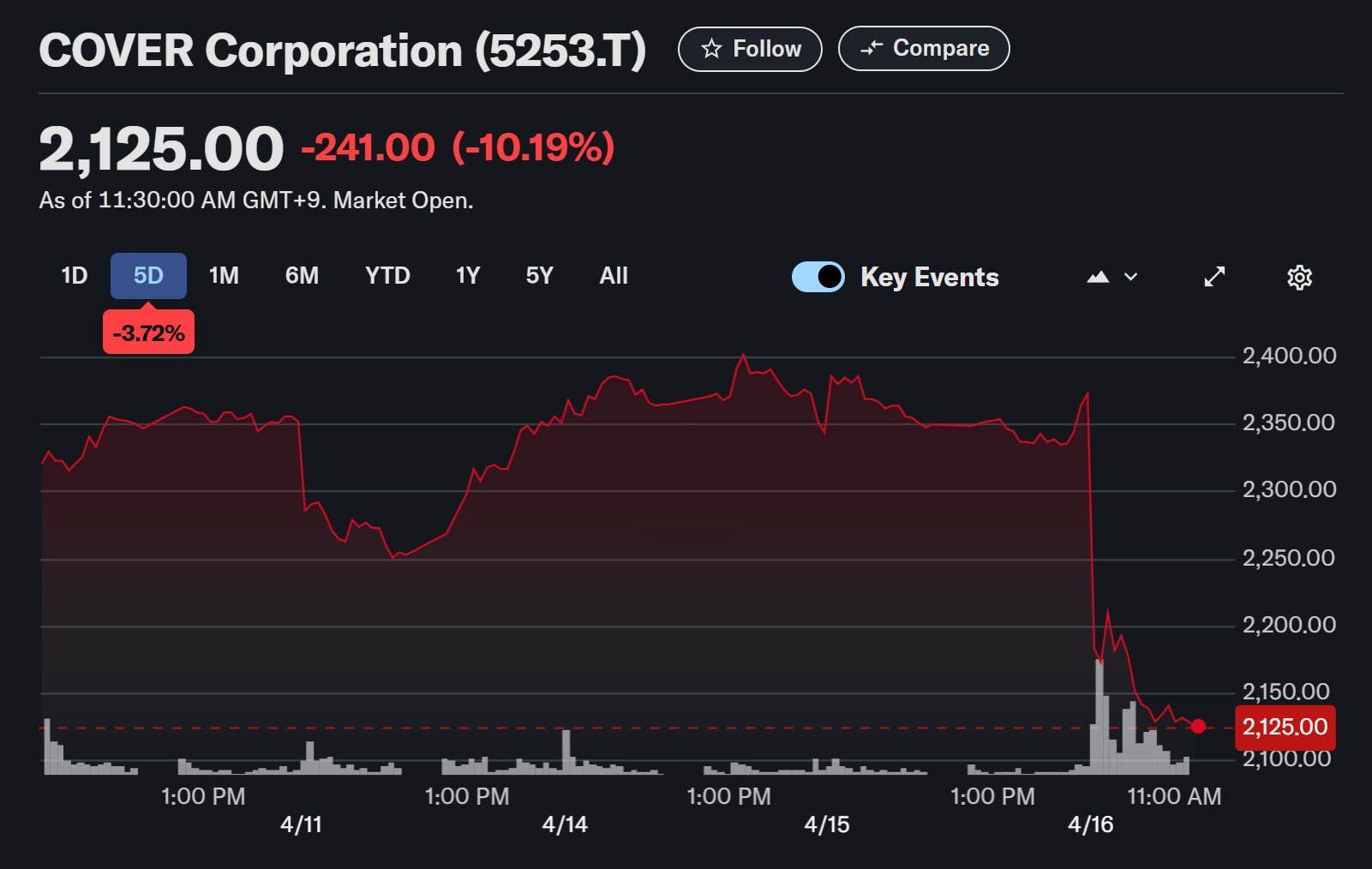Select the YTD range
The height and width of the screenshot is (869, 1372).
tap(387, 275)
